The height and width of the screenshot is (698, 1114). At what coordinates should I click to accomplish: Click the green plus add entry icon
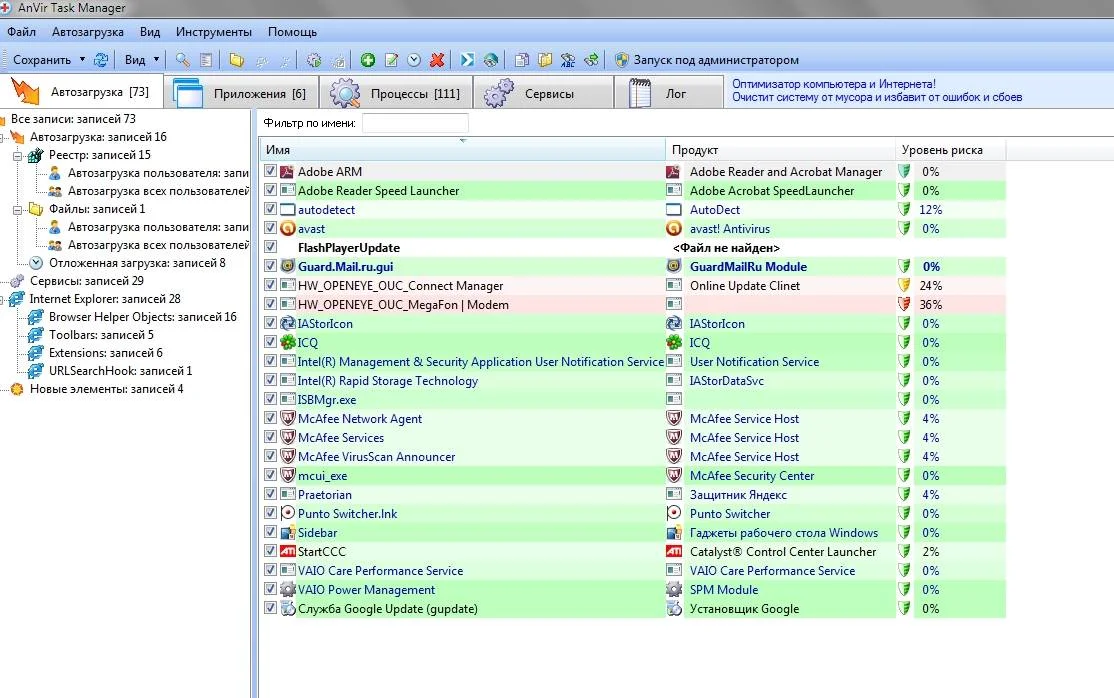tap(368, 60)
